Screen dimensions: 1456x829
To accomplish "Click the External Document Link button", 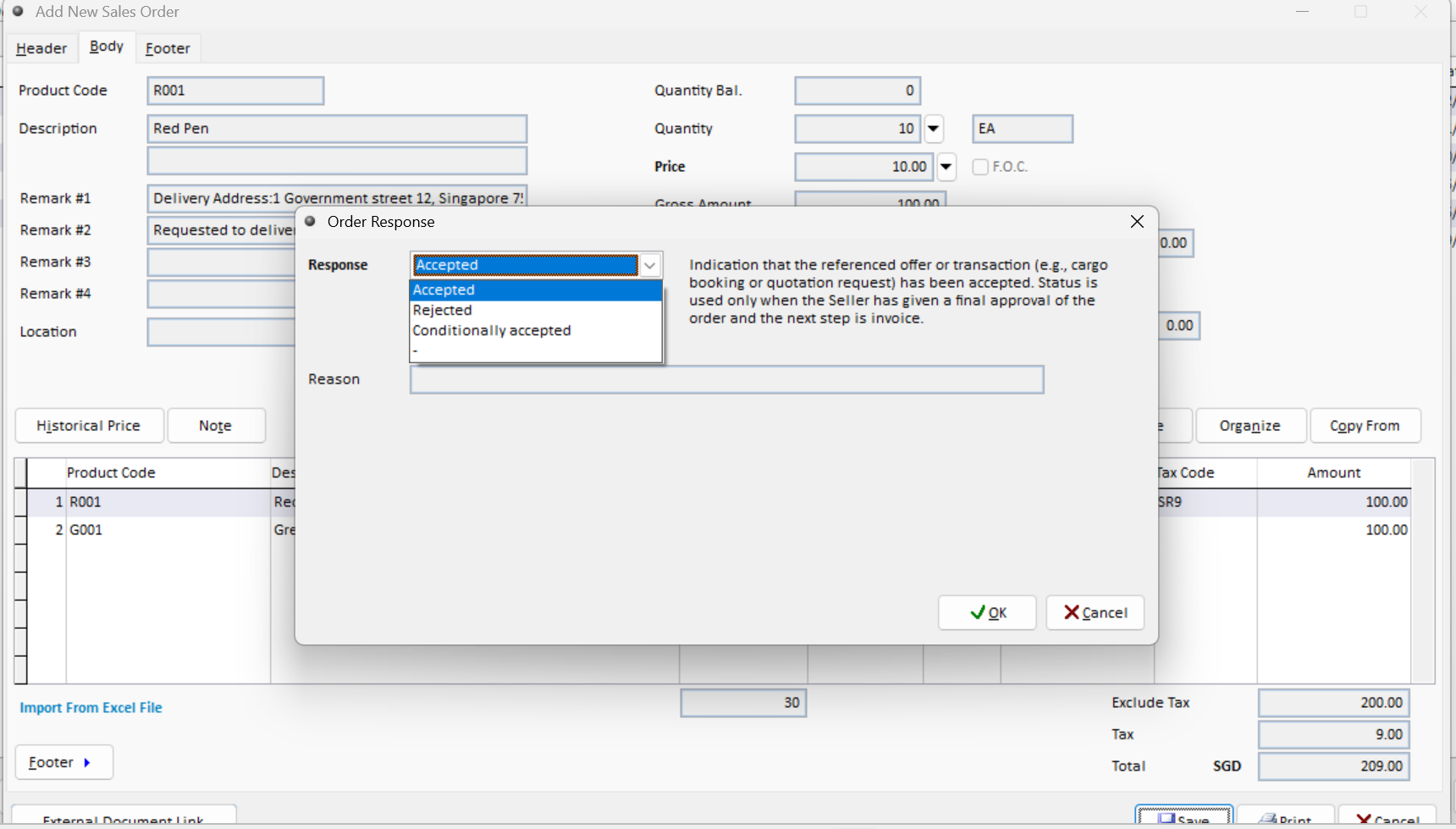I will [x=124, y=816].
